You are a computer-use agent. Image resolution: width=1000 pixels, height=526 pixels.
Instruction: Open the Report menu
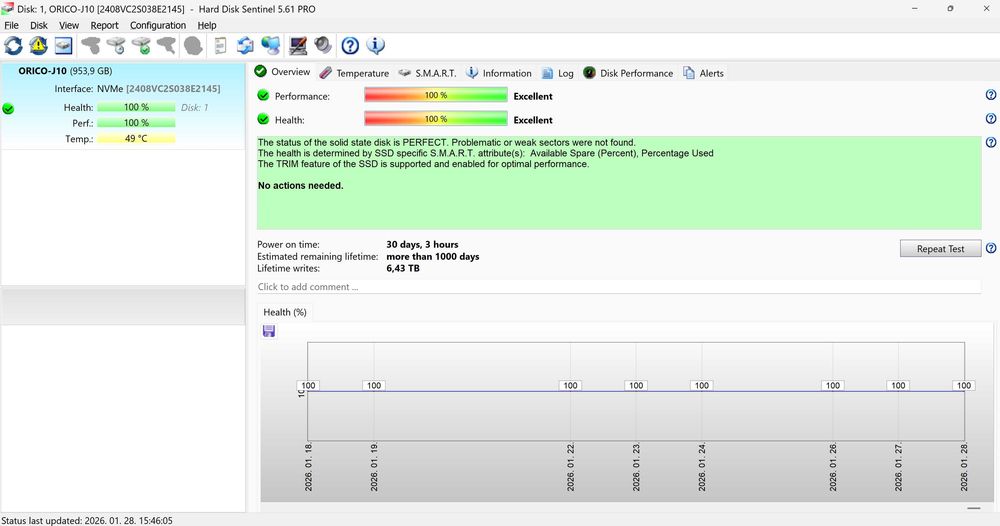[x=104, y=26]
